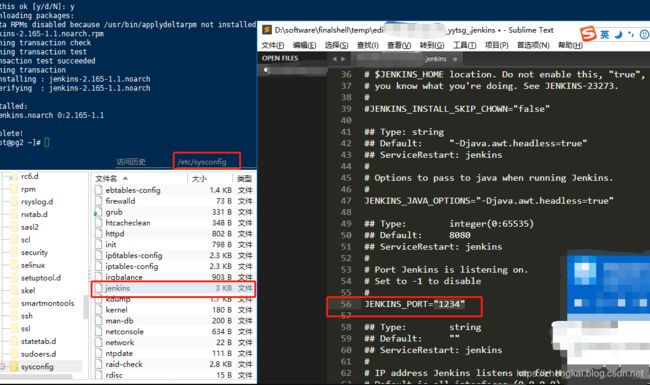Click the file icon beside grub
Viewport: 650px width, 385px height.
click(x=98, y=212)
